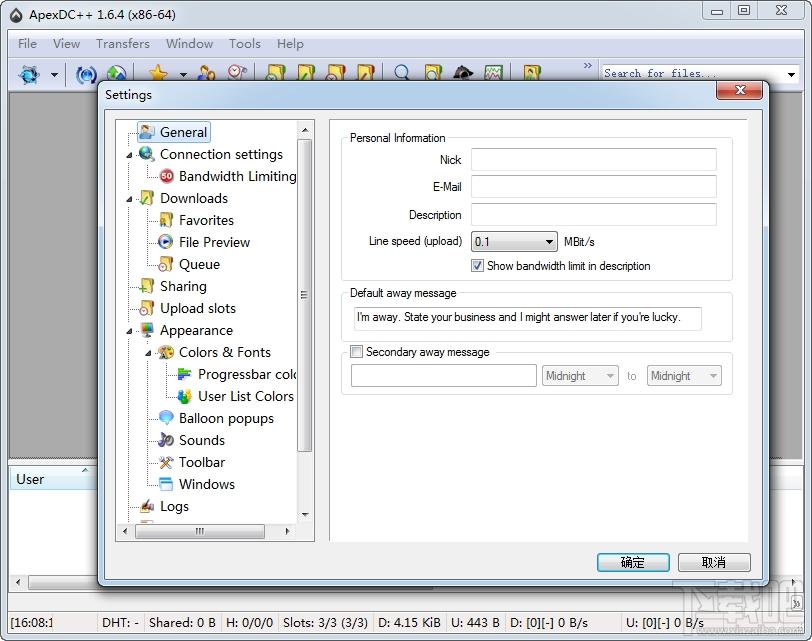Open the Favorites download settings page
812x641 pixels.
tap(206, 220)
